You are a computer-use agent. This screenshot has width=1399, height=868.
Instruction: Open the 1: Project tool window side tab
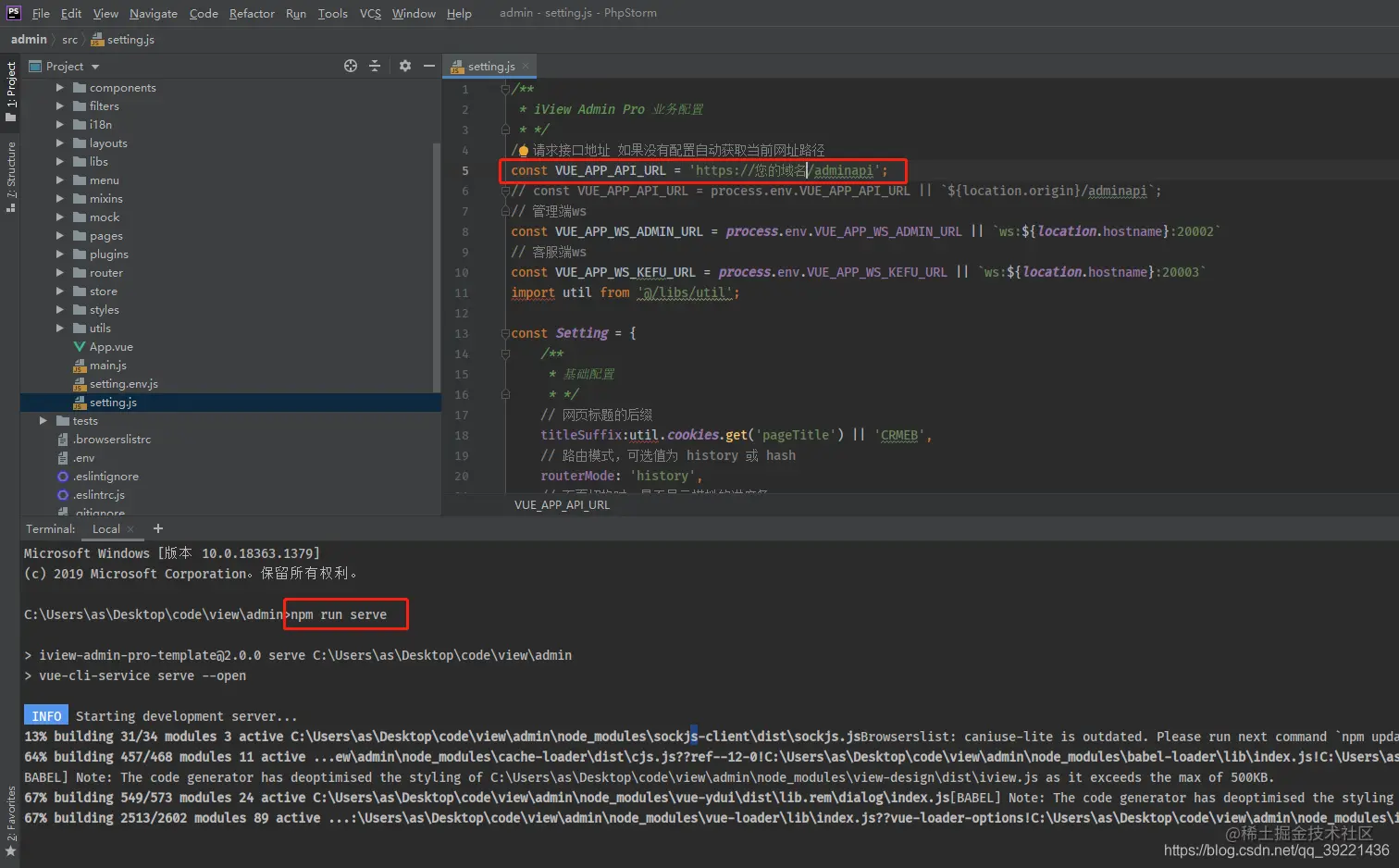click(x=11, y=91)
